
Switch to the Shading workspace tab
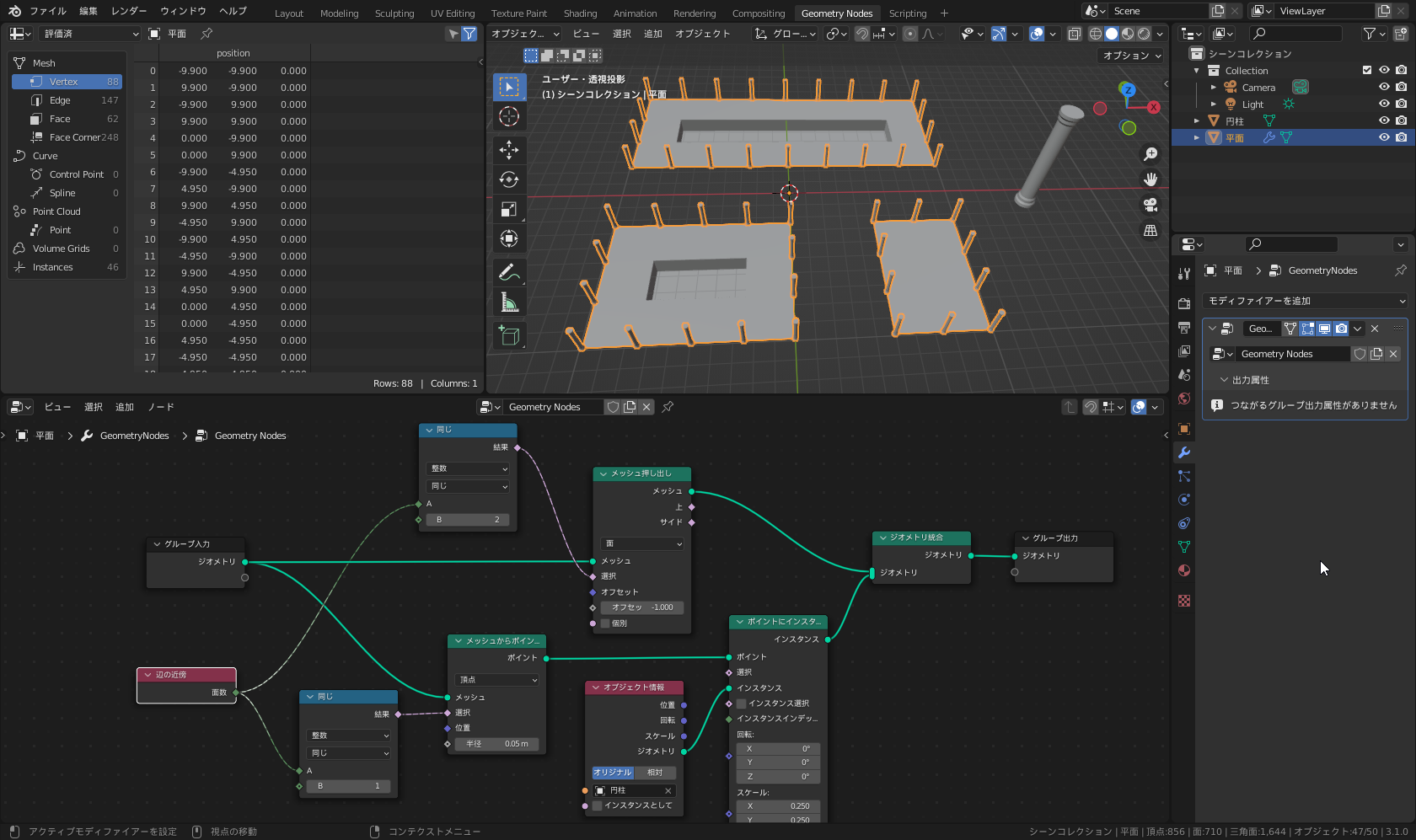click(580, 13)
